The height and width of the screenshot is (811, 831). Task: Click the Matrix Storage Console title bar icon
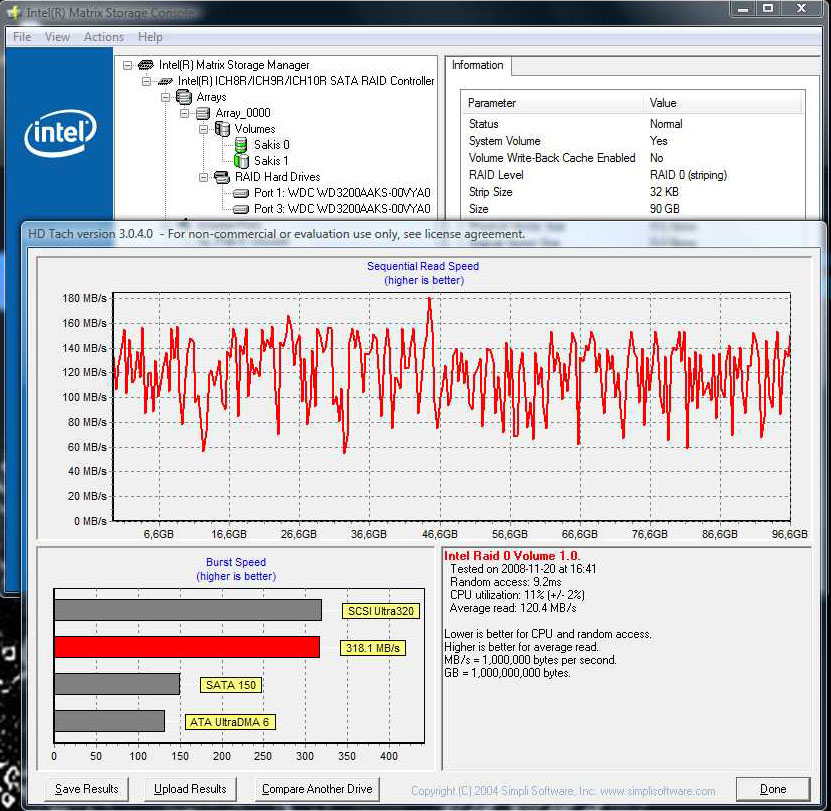coord(14,12)
